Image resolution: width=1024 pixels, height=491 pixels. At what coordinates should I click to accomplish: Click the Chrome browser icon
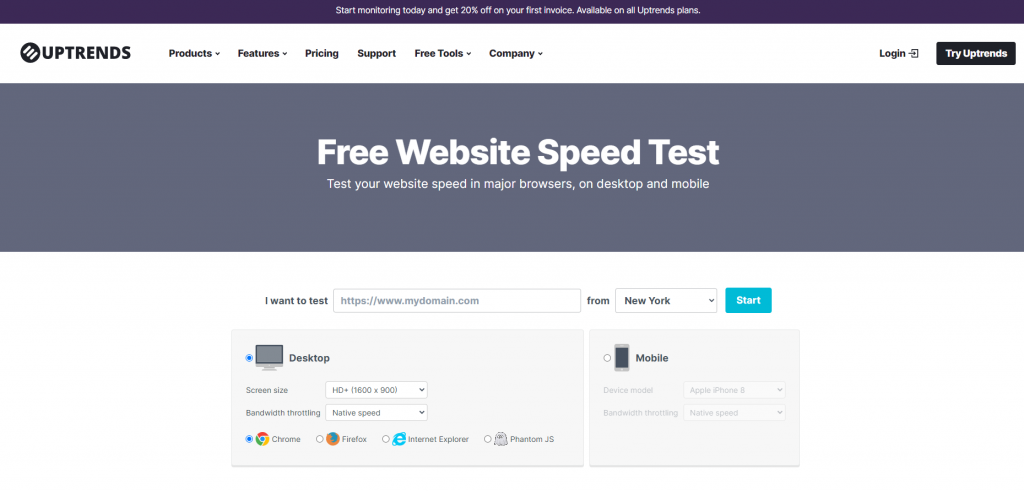point(262,439)
